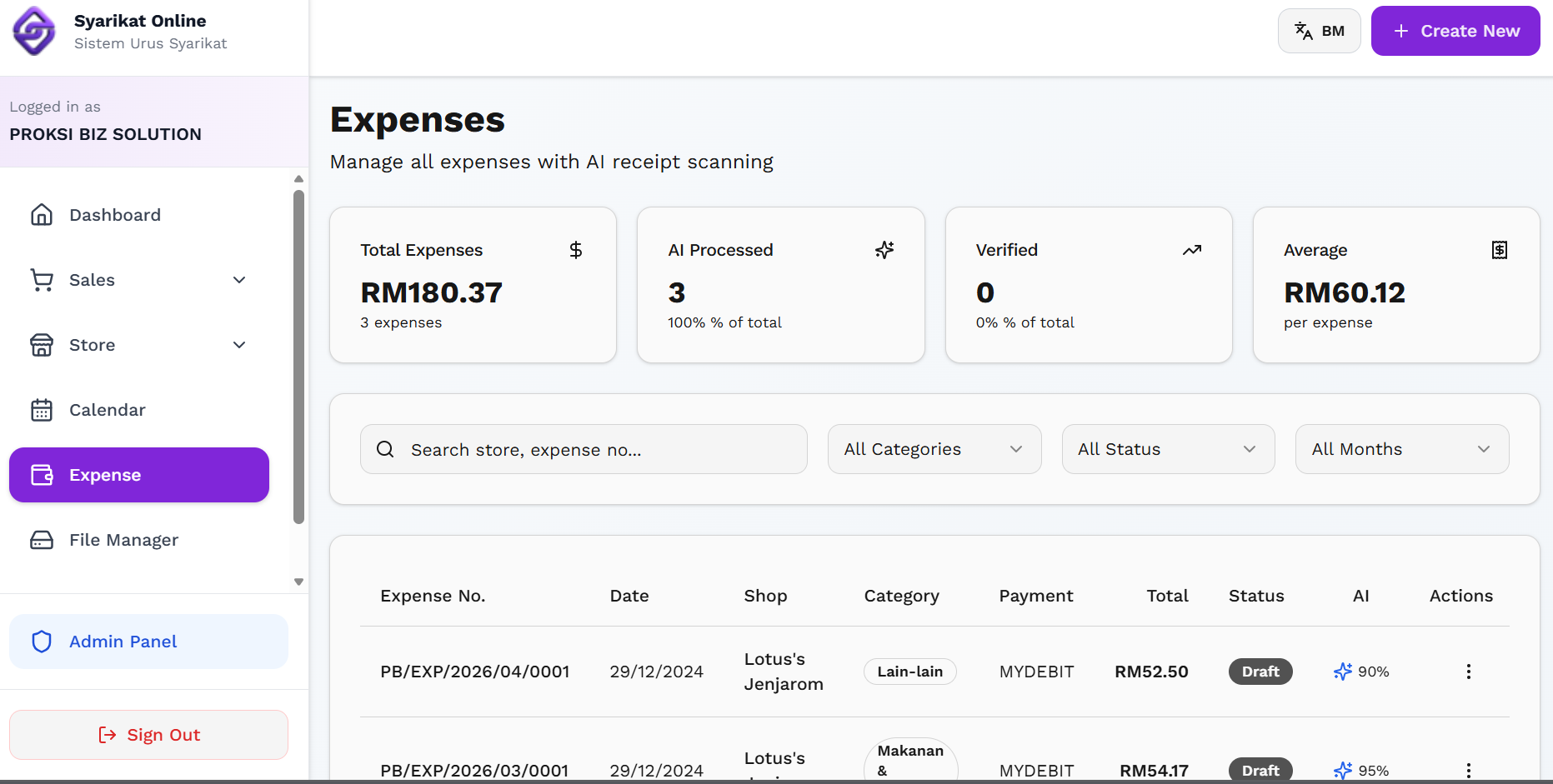The image size is (1553, 784).
Task: Expand the Sales submenu chevron
Action: (x=239, y=280)
